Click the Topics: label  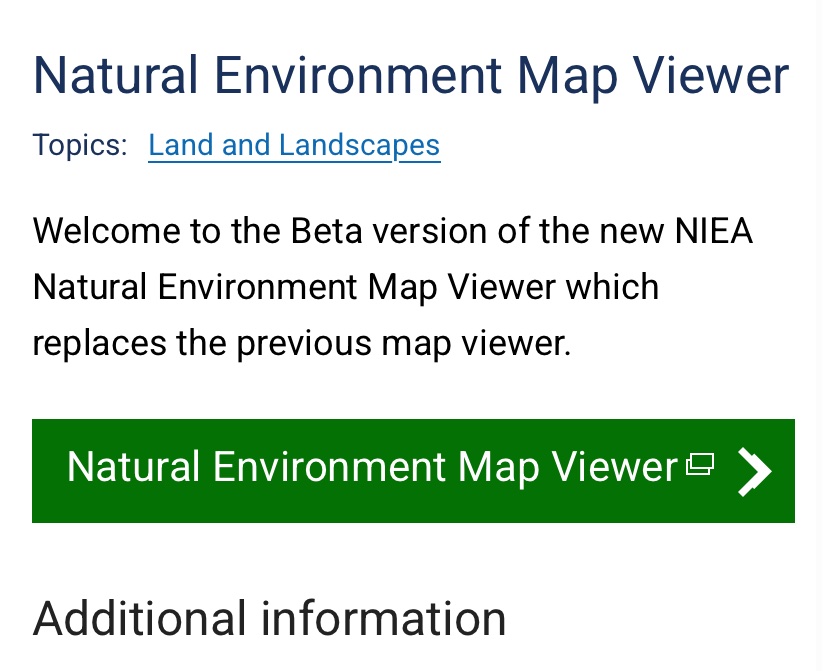80,145
